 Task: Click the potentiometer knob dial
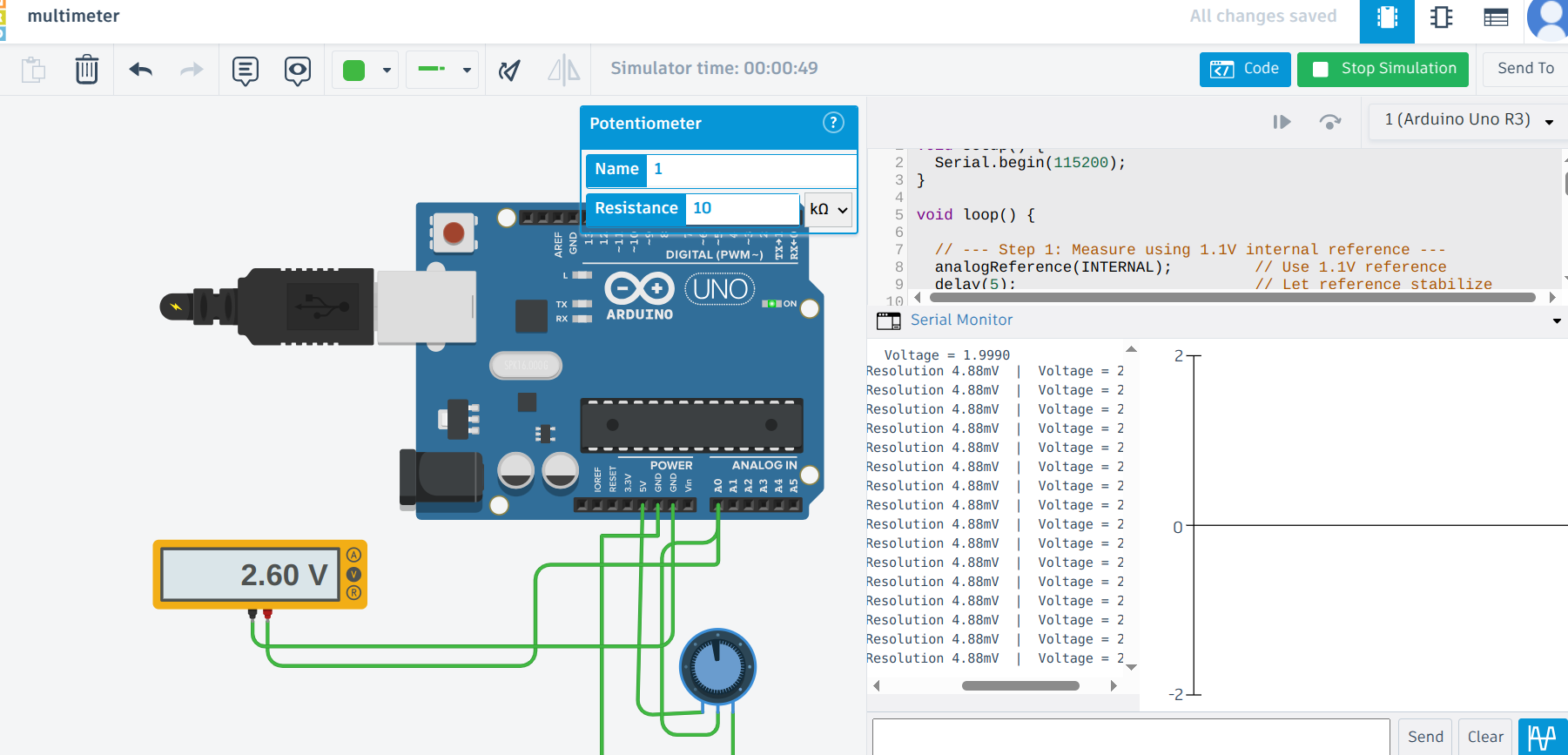pyautogui.click(x=717, y=667)
